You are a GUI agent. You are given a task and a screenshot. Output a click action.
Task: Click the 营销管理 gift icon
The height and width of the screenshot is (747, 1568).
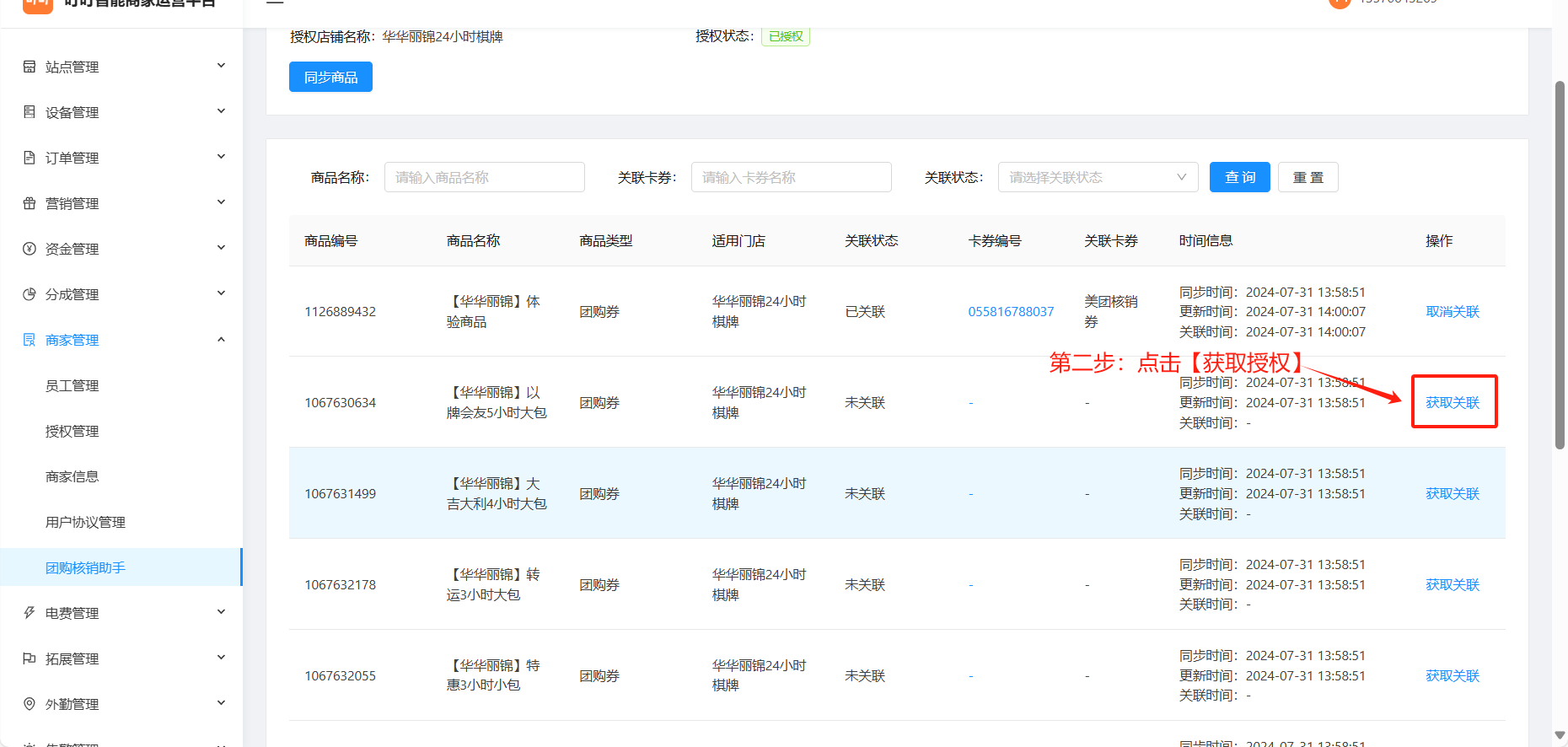click(x=30, y=203)
